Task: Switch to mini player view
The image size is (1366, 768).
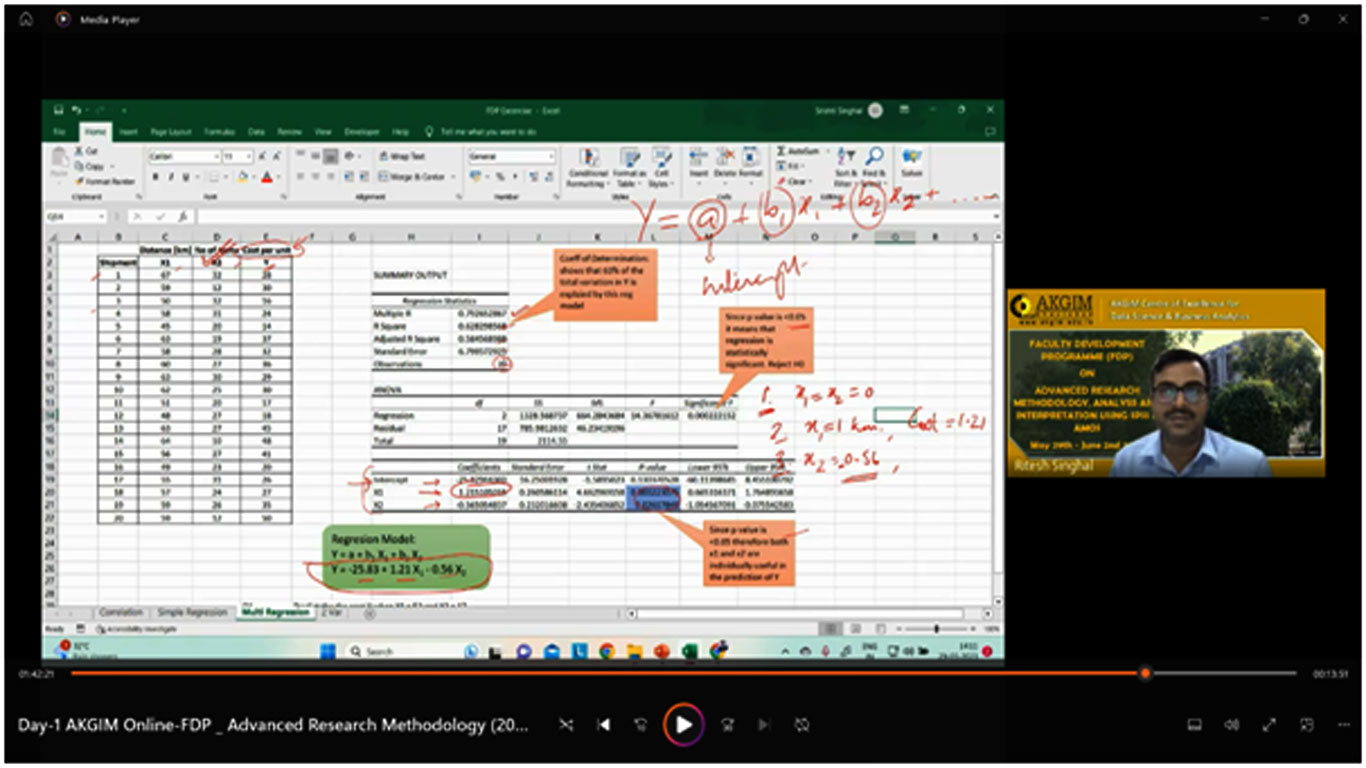Action: (1306, 725)
